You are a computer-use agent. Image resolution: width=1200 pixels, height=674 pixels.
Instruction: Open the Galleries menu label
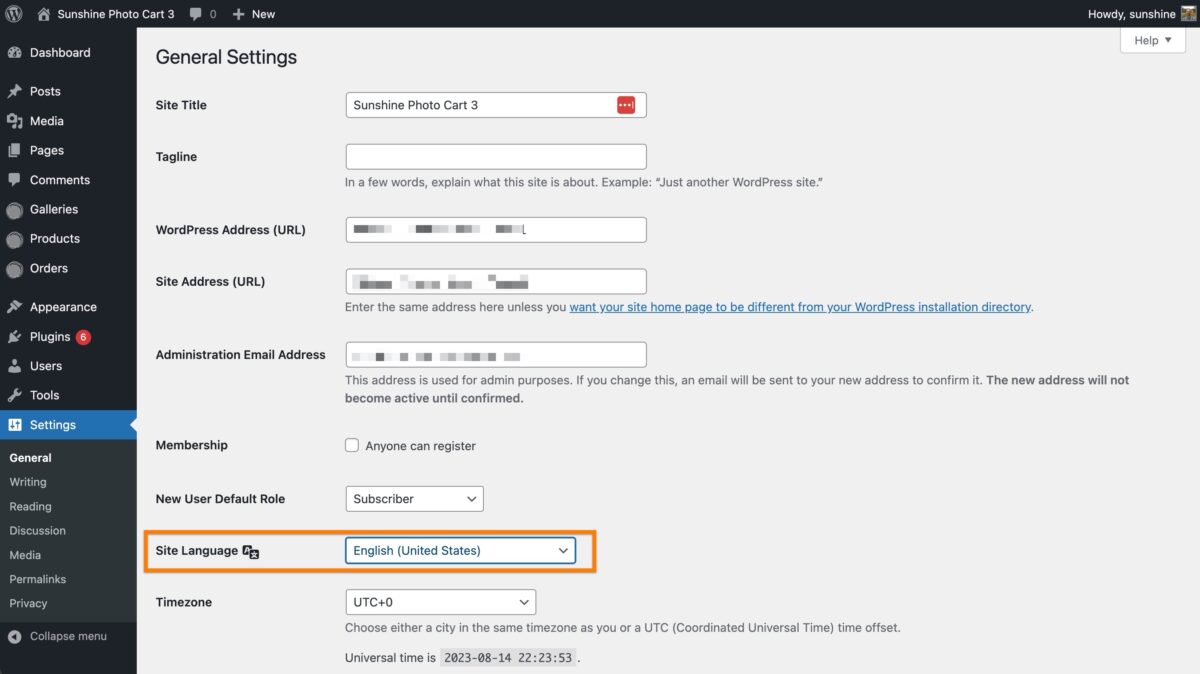pyautogui.click(x=54, y=209)
